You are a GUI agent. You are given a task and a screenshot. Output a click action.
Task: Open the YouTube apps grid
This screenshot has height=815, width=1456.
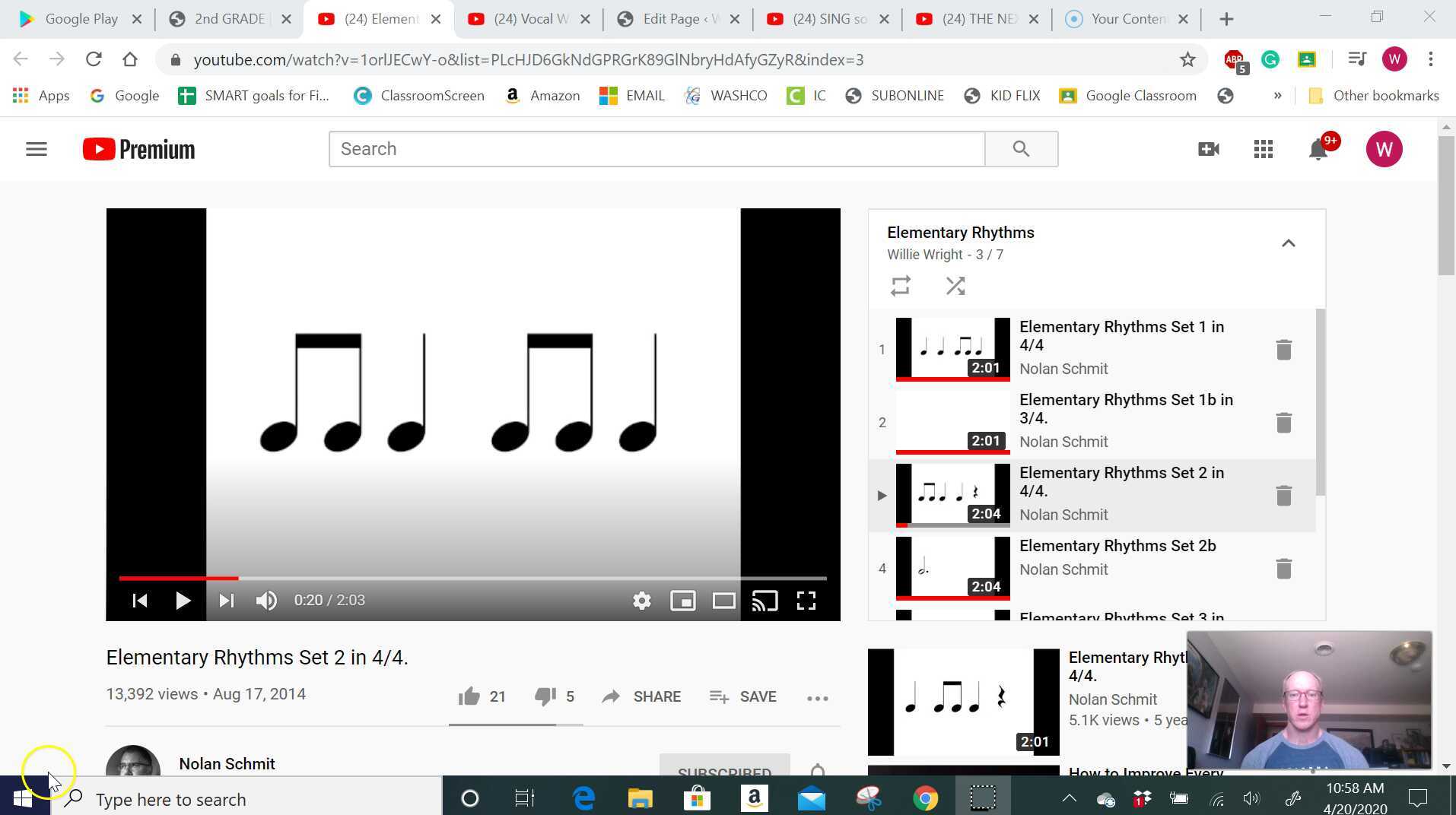pos(1264,148)
